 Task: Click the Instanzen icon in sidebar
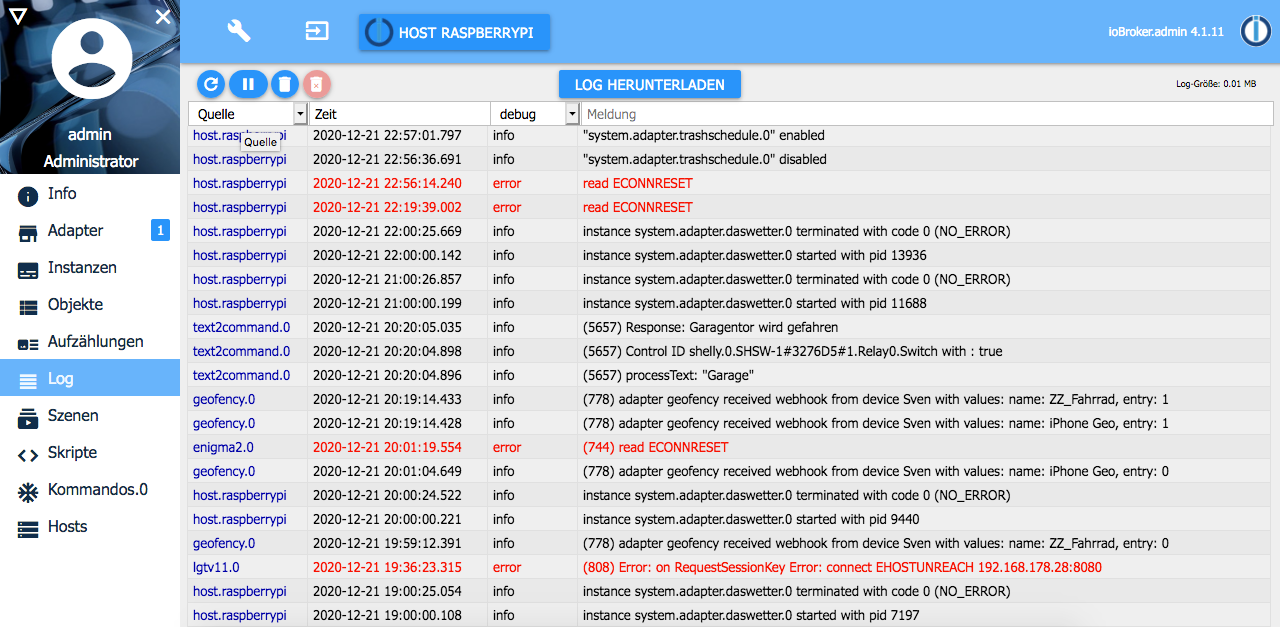pos(29,270)
